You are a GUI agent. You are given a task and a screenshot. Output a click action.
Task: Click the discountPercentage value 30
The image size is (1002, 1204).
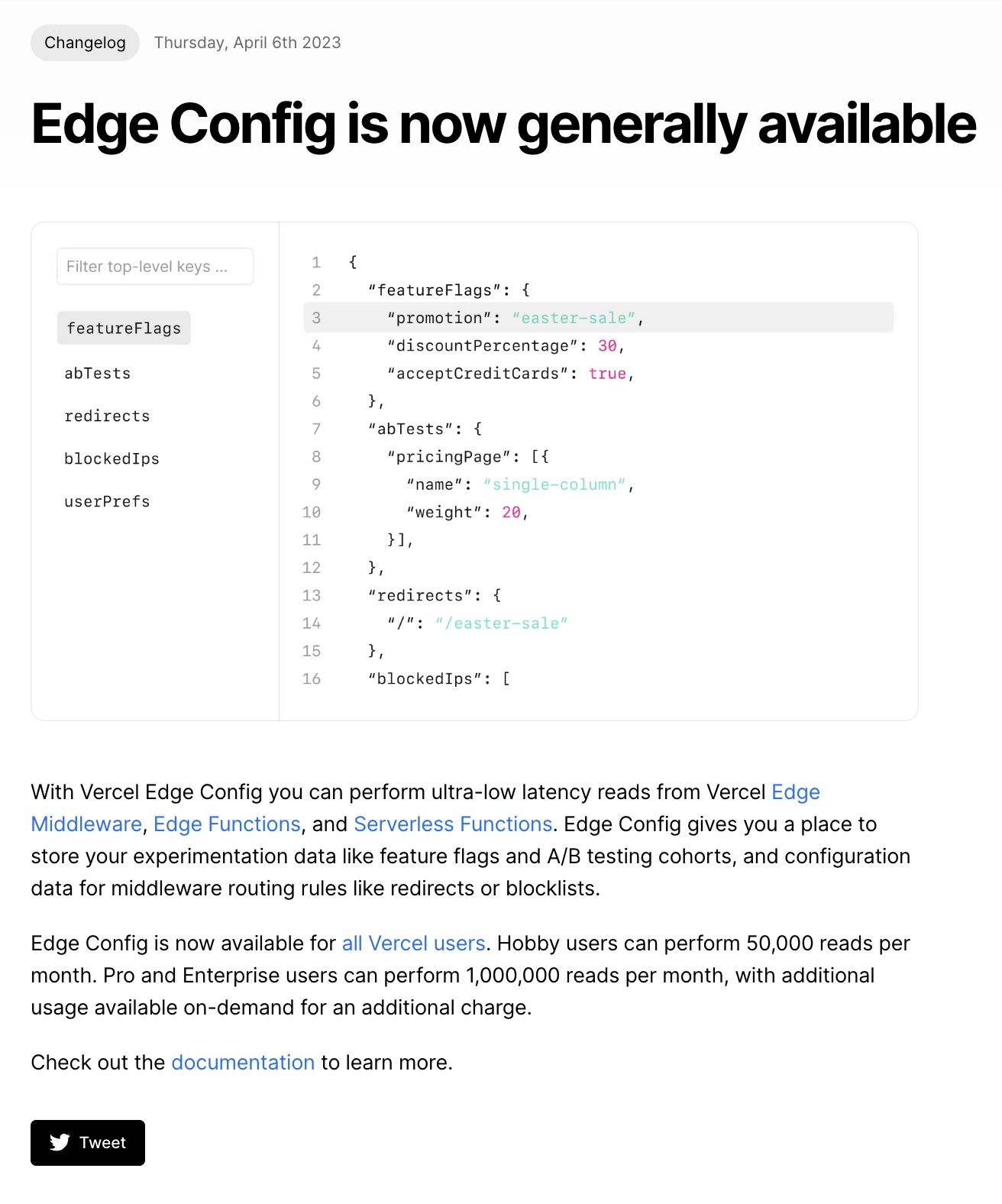coord(607,346)
